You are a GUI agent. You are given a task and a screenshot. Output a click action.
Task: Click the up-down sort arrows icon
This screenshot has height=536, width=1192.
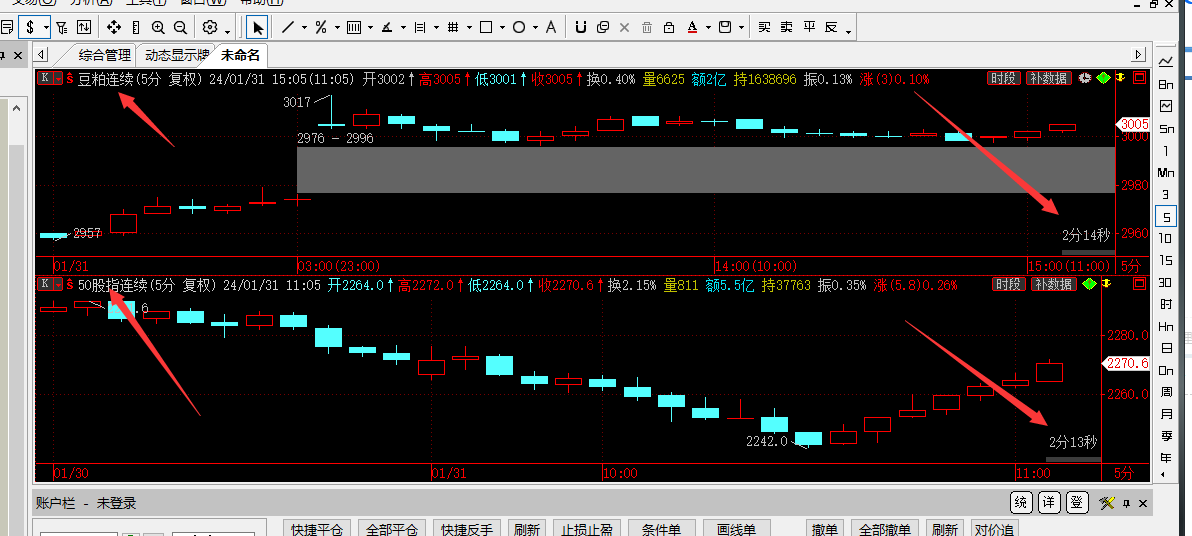(x=84, y=28)
